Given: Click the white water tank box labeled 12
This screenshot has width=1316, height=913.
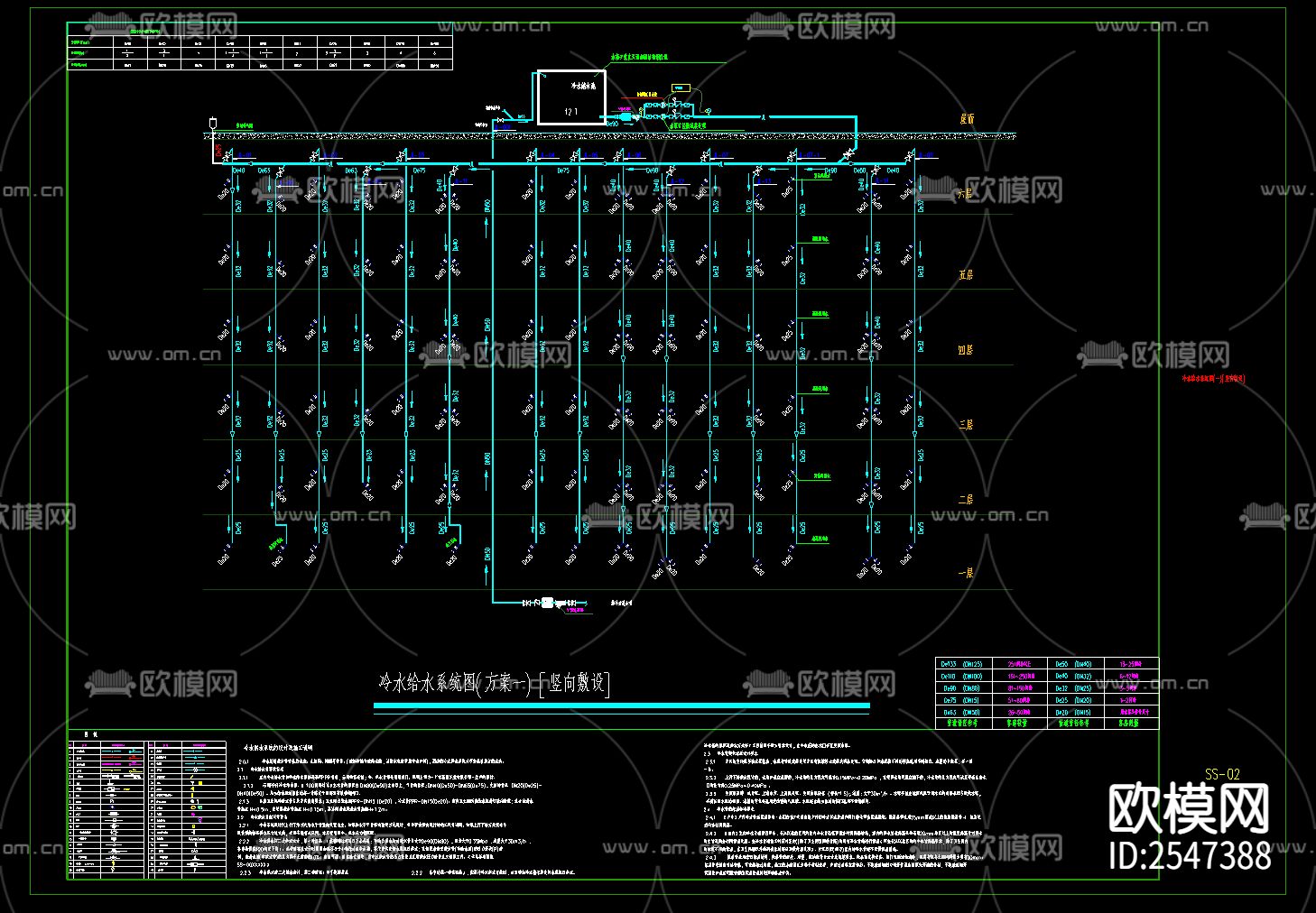Looking at the screenshot, I should [x=571, y=97].
